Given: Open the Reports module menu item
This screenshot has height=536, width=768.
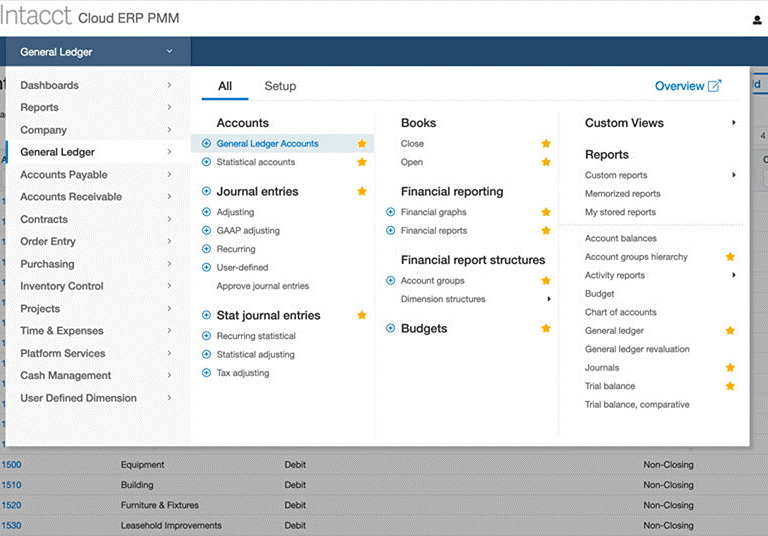Looking at the screenshot, I should [x=97, y=107].
